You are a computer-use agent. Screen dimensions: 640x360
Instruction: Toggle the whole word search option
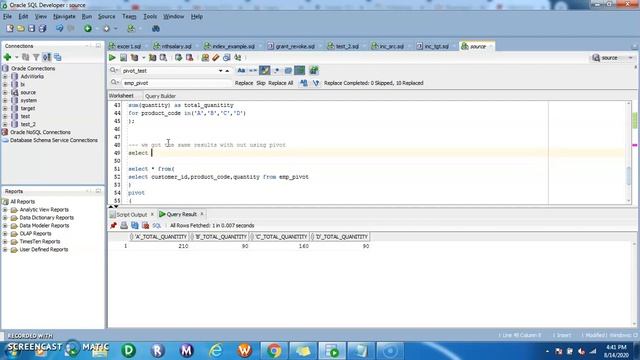[253, 70]
